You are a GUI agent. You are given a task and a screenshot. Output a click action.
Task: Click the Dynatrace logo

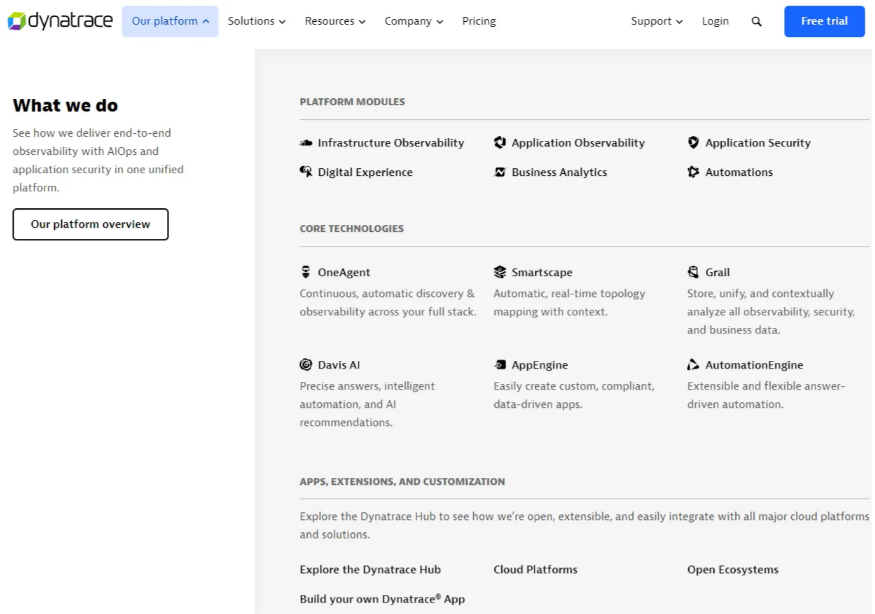[60, 21]
